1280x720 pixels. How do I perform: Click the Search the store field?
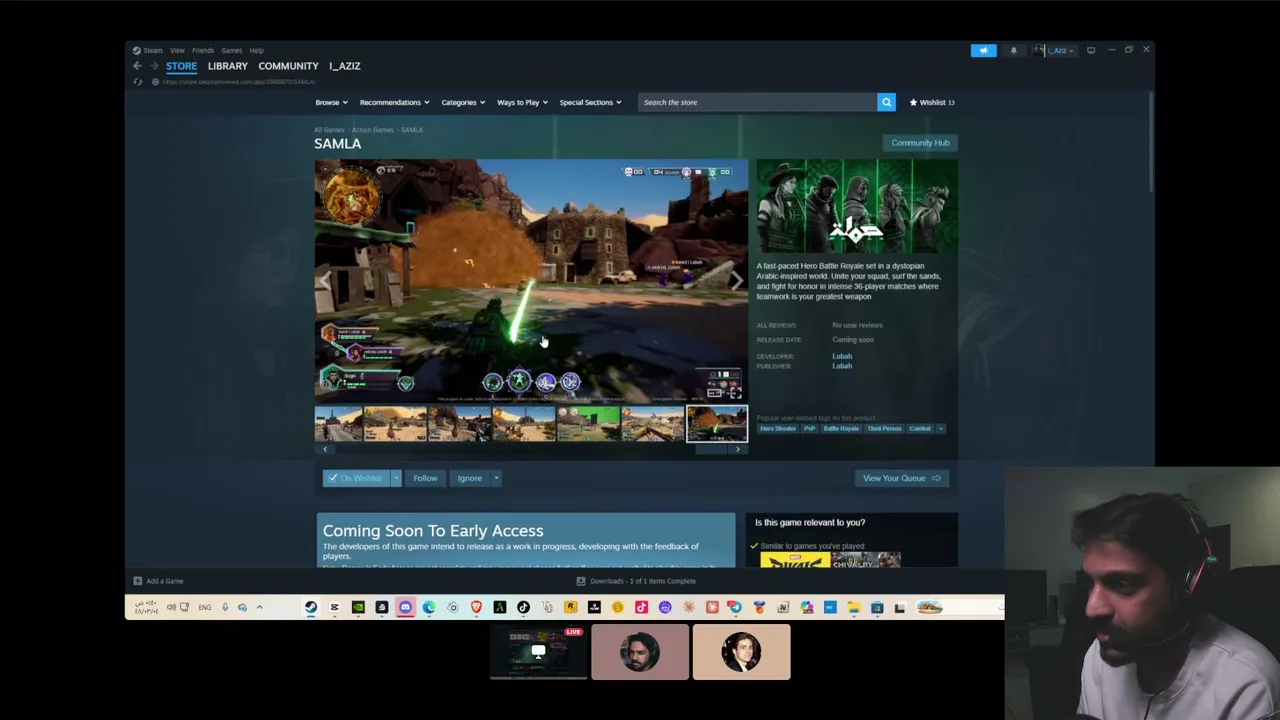pyautogui.click(x=757, y=102)
